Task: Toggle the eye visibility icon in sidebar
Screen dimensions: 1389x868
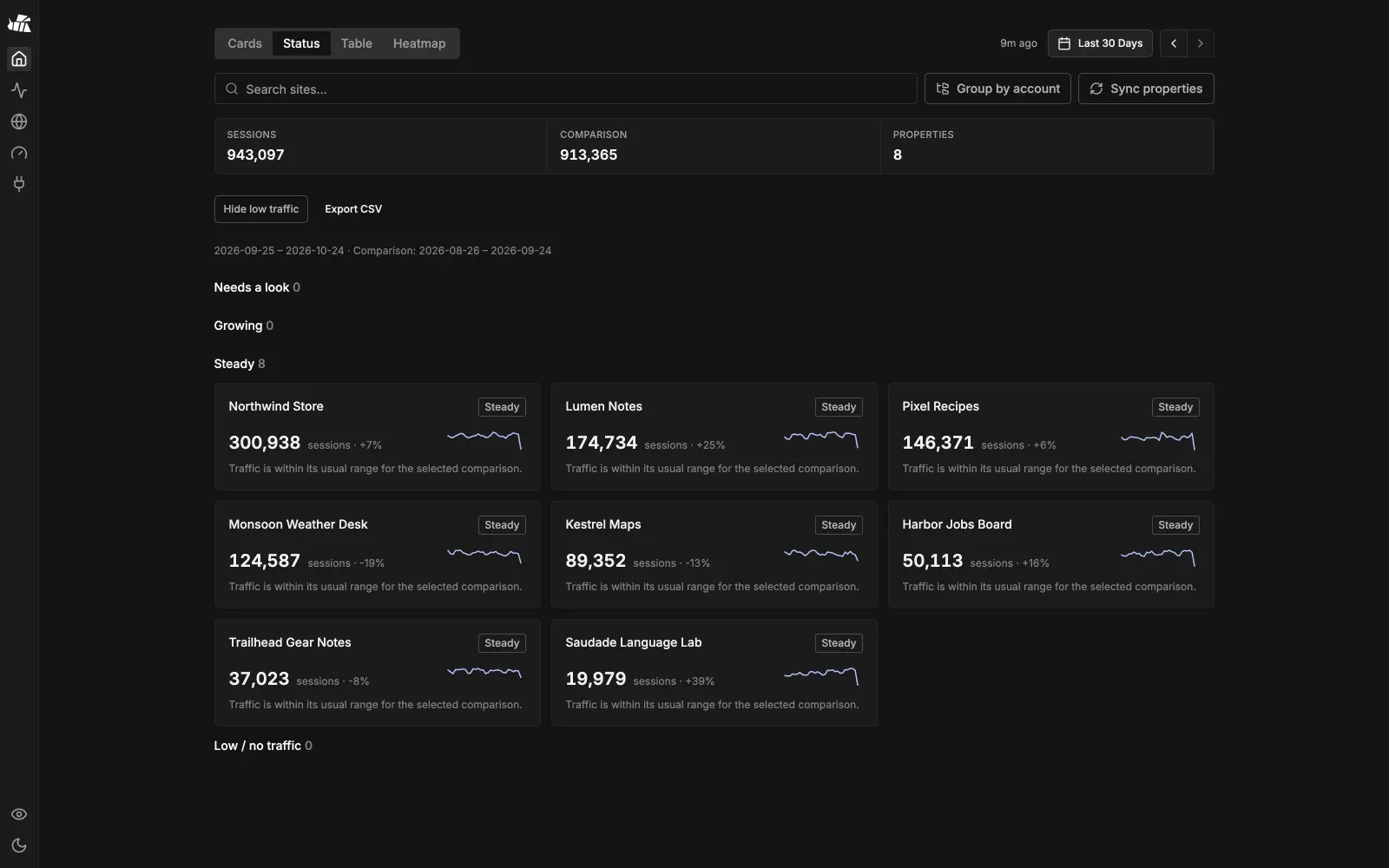Action: click(x=19, y=814)
